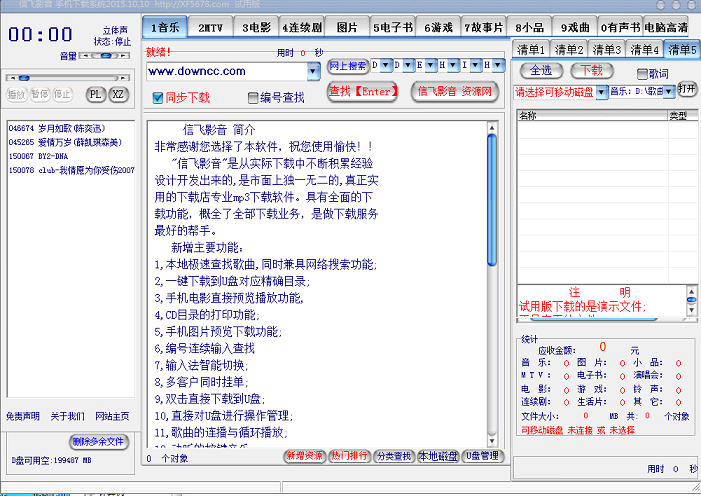Click the 新增资源 button
The height and width of the screenshot is (496, 701).
(304, 456)
